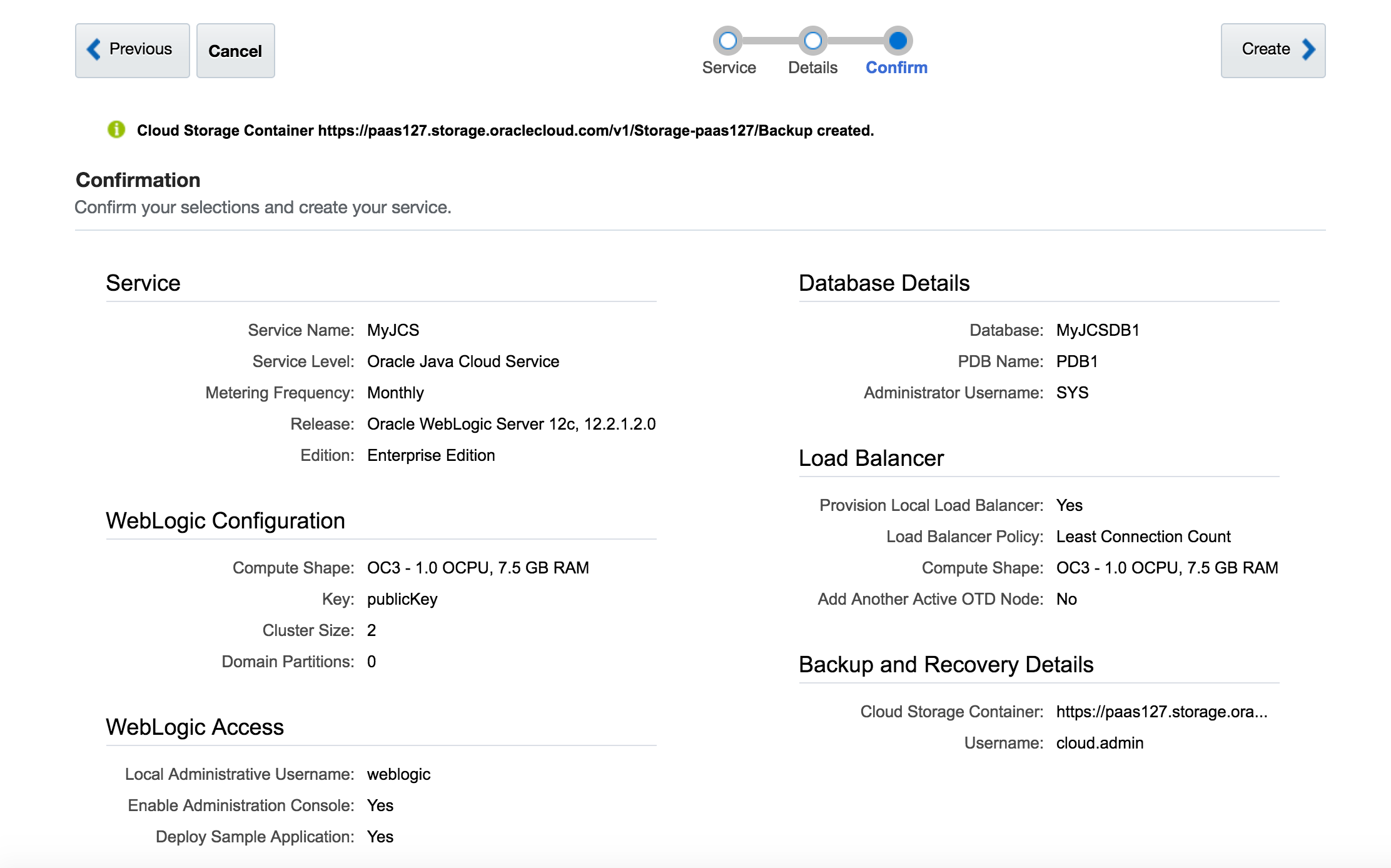The height and width of the screenshot is (868, 1391).
Task: Click the right chevron on Create
Action: 1308,49
